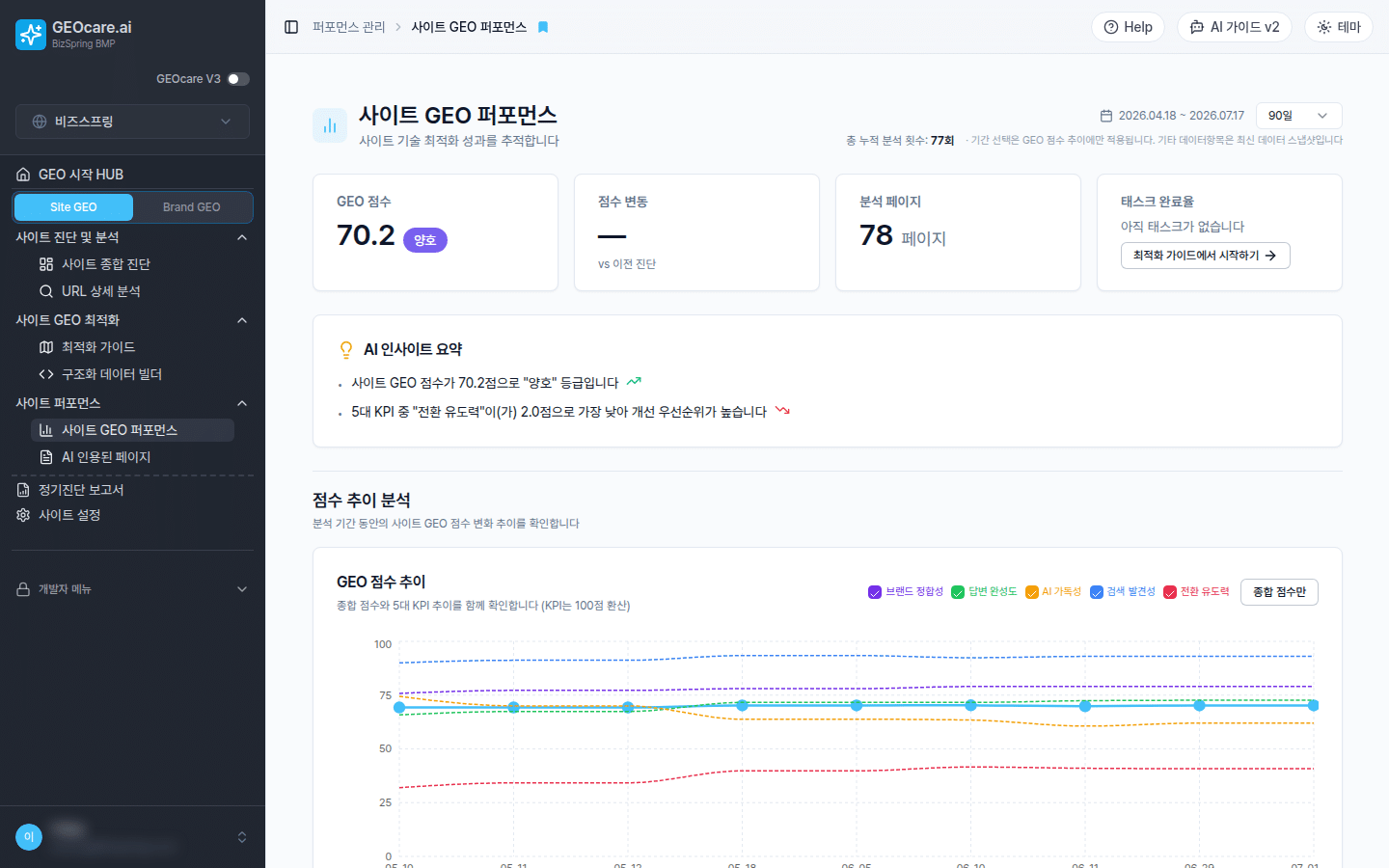
Task: Click the AI 인용된 페이지 document icon
Action: (x=46, y=457)
